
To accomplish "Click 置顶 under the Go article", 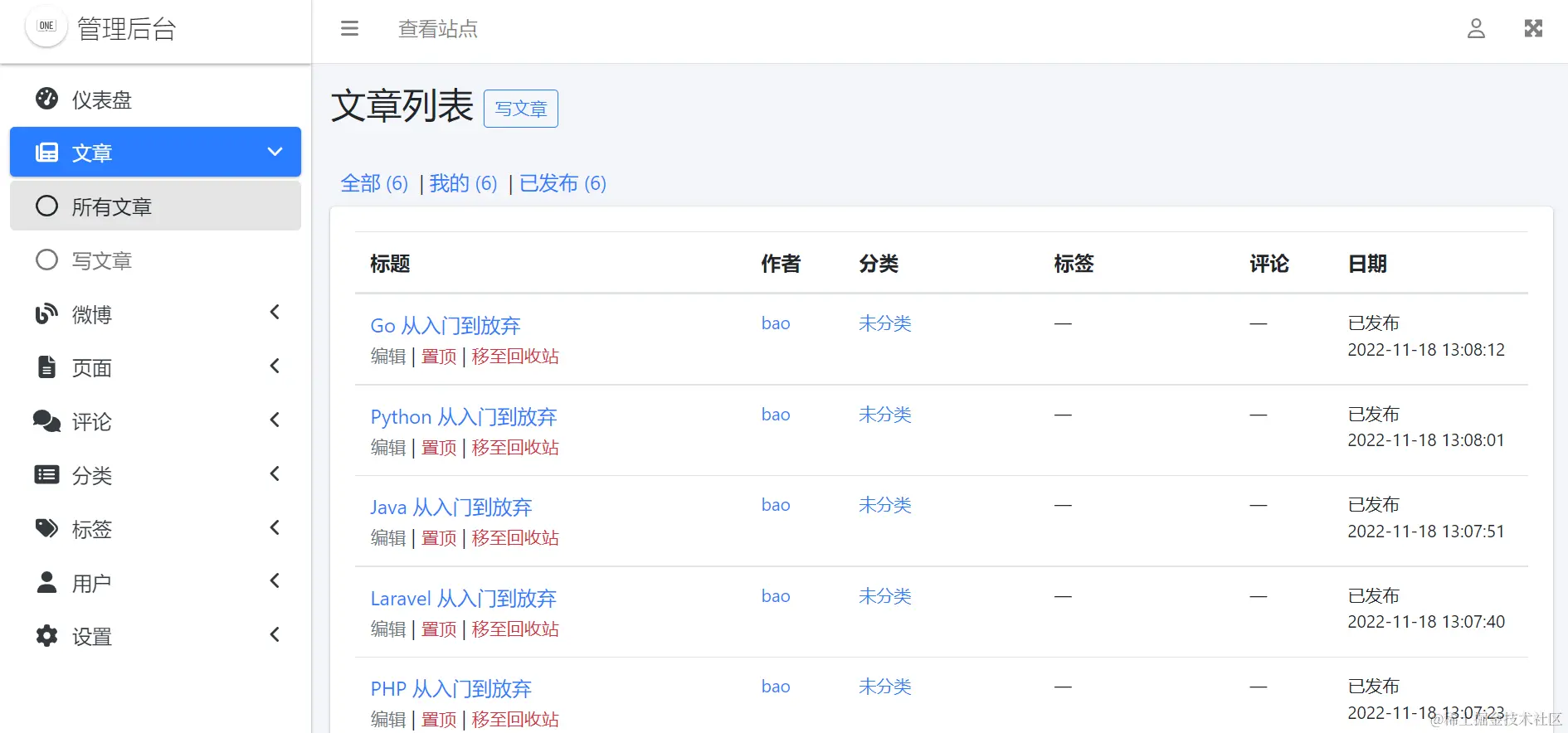I will click(x=439, y=357).
